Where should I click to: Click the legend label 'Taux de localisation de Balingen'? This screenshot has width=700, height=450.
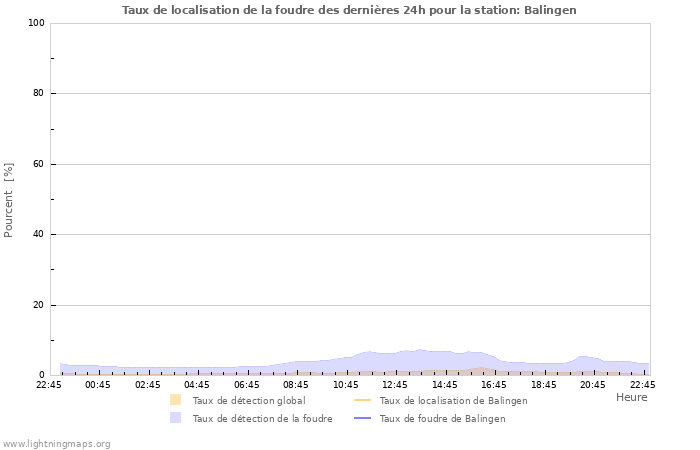click(454, 400)
